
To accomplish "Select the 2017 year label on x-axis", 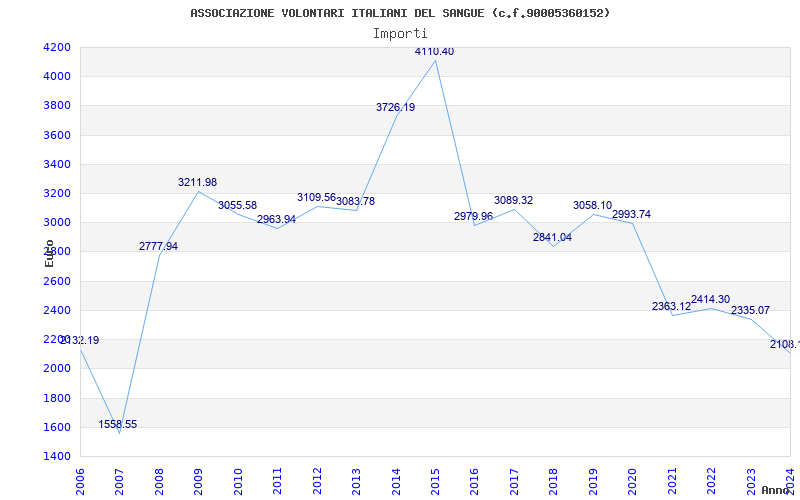I will tap(514, 482).
